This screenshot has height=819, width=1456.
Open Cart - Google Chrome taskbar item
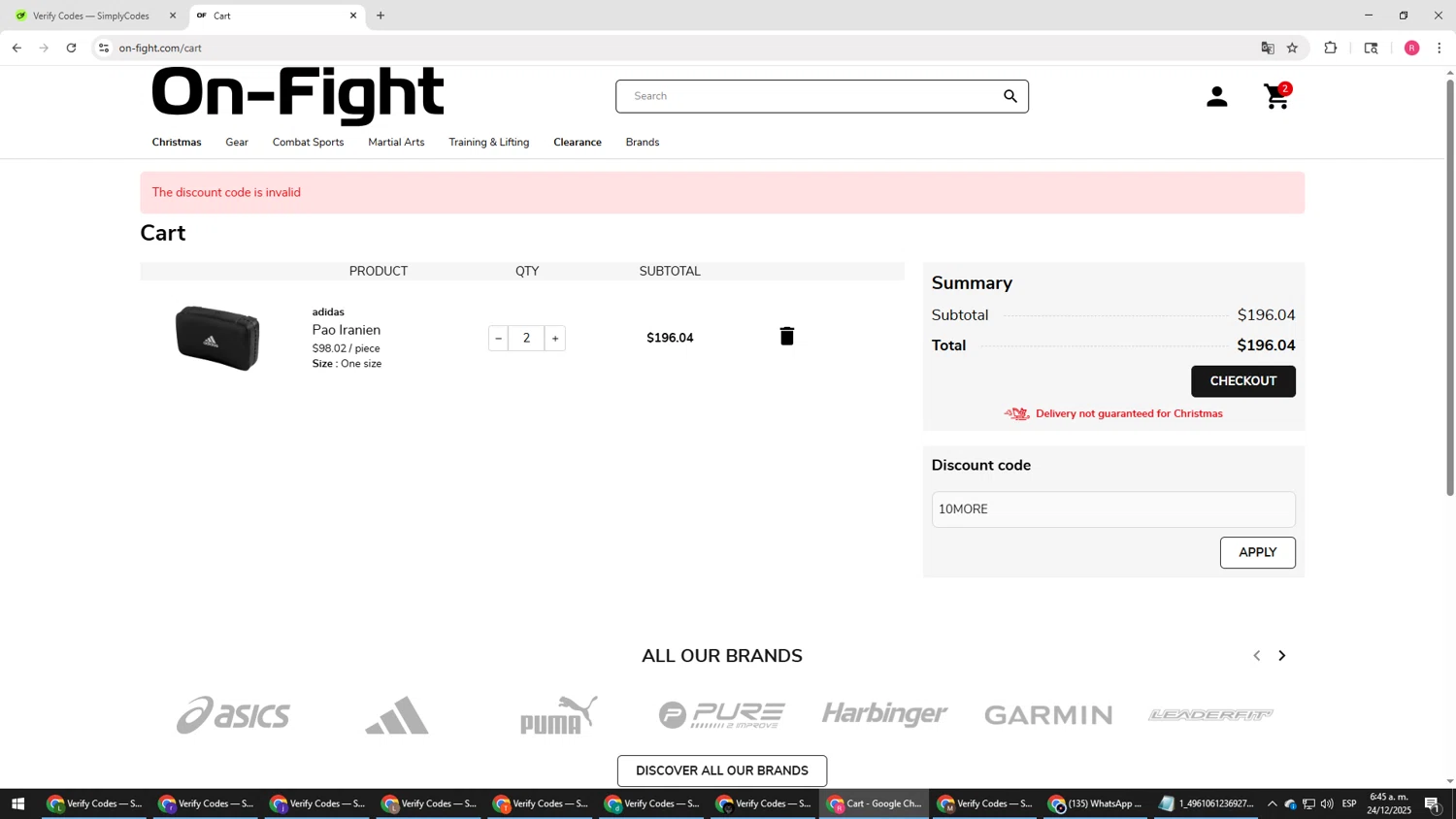876,803
